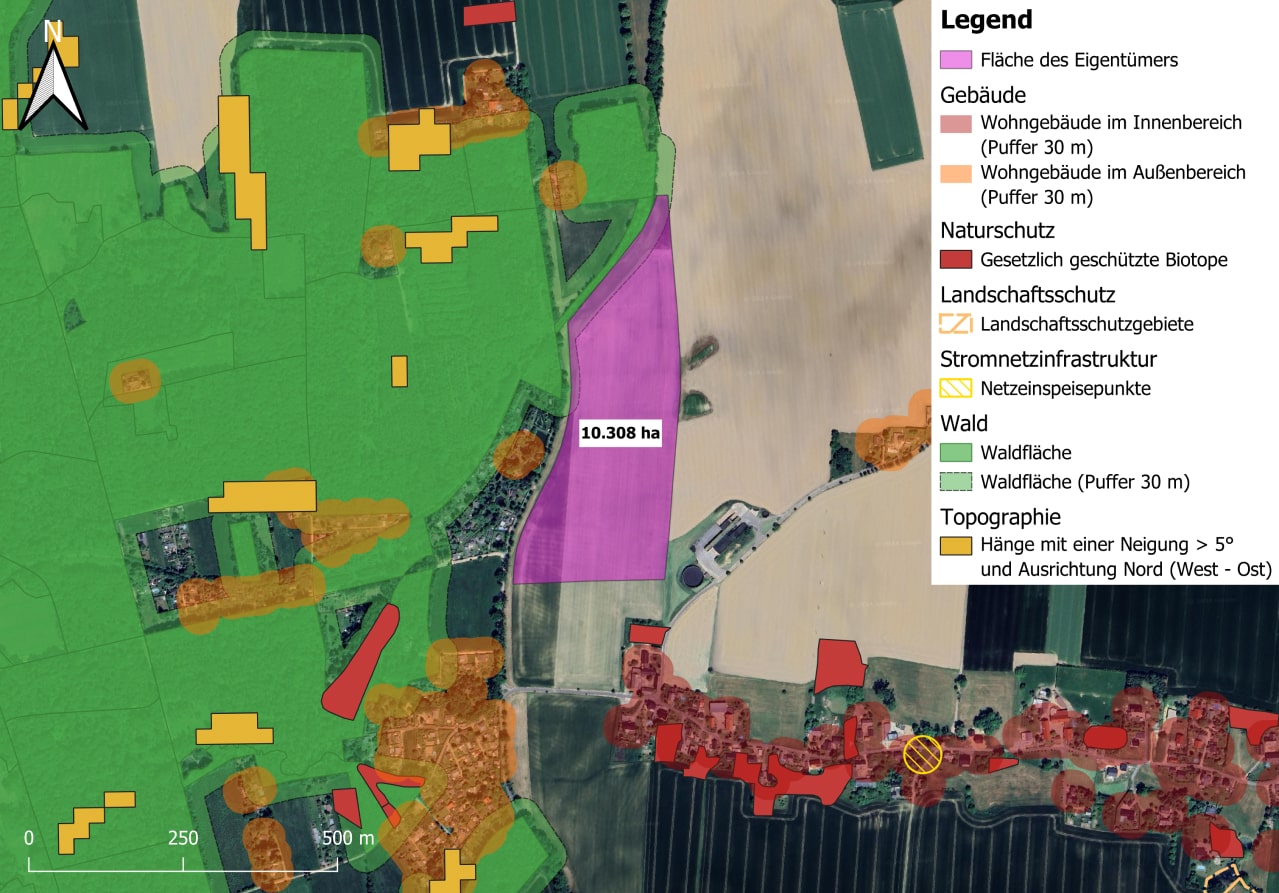Click the red Gesetzlich geschützte Biotope swatch
Screen dimensions: 1279x893
tap(956, 260)
